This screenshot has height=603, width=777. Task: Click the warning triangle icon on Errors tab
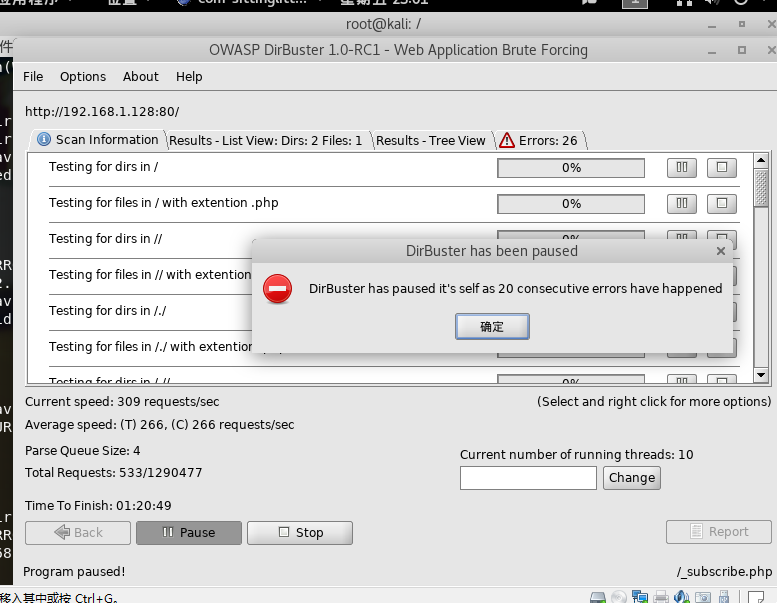click(x=506, y=141)
